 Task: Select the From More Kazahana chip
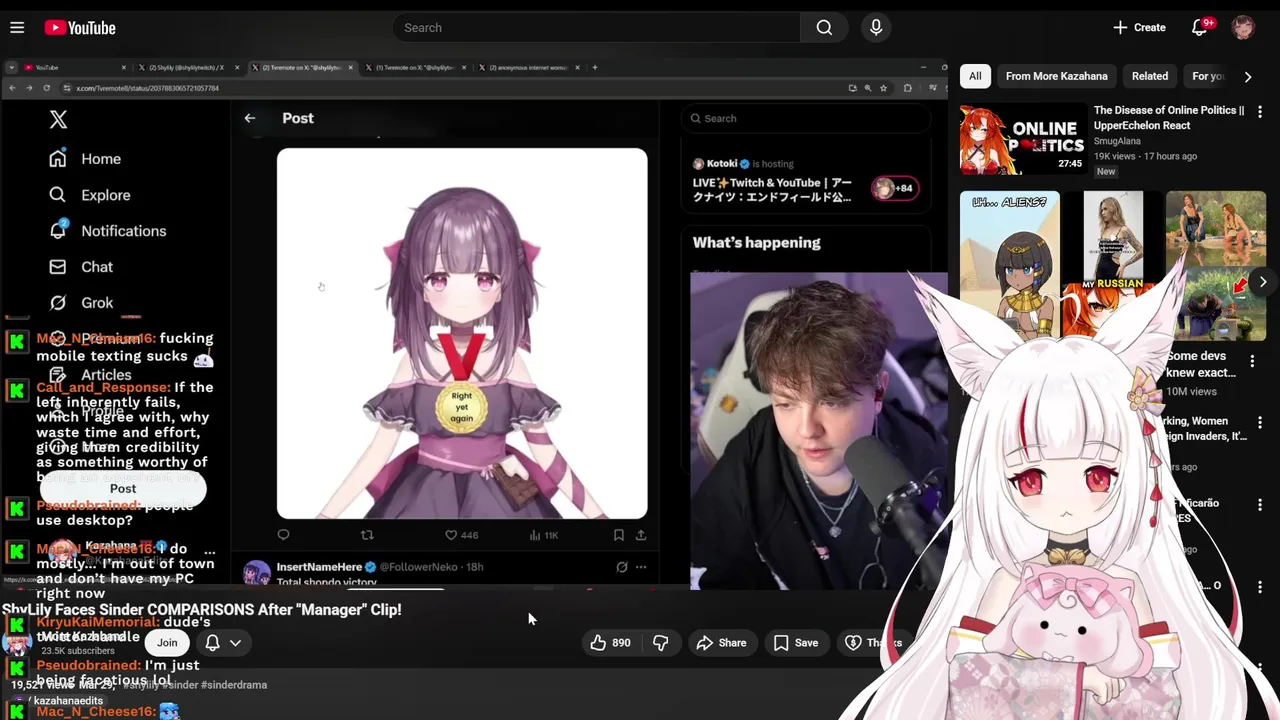tap(1056, 76)
